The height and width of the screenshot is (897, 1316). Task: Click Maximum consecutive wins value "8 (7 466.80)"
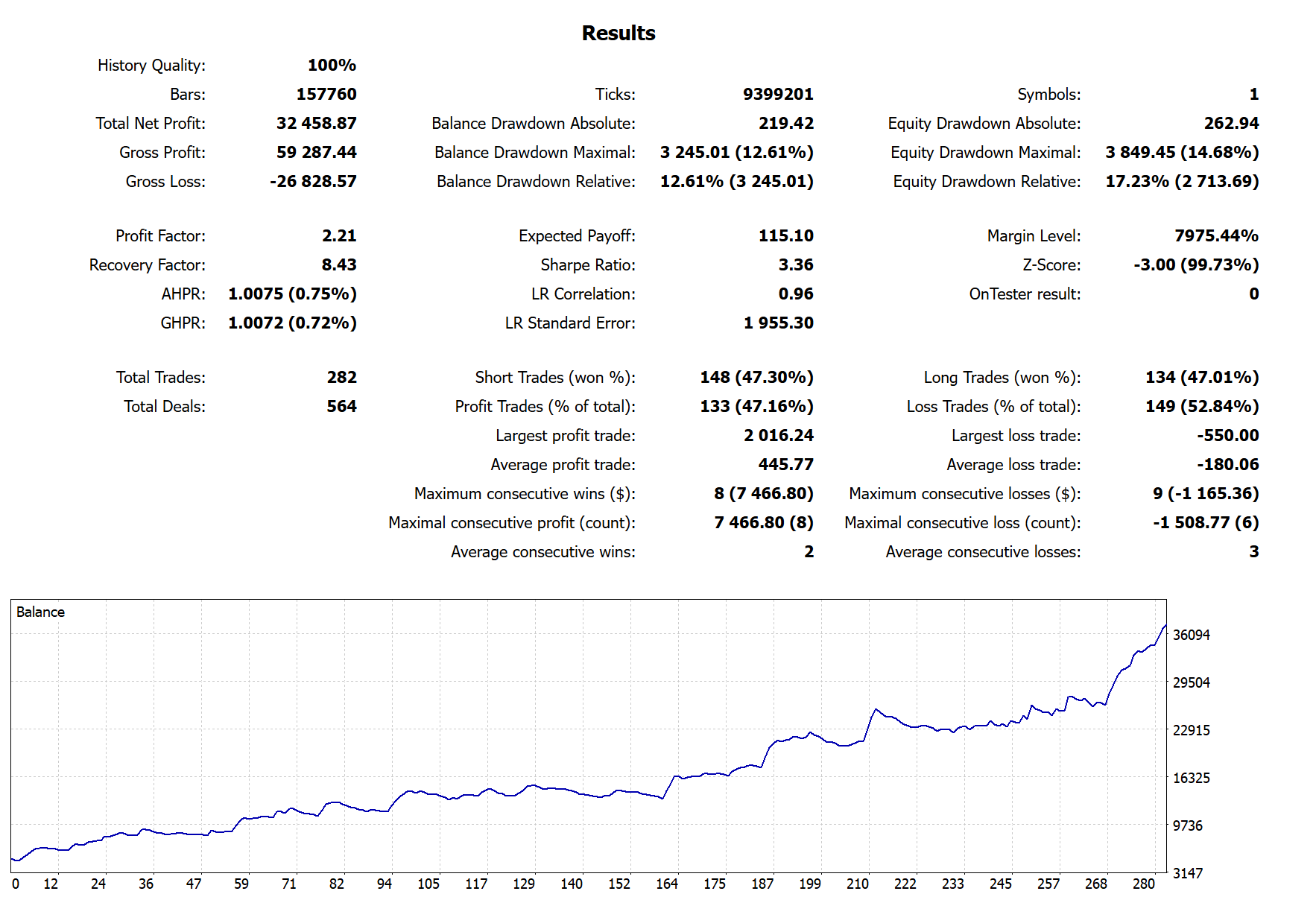pos(764,494)
